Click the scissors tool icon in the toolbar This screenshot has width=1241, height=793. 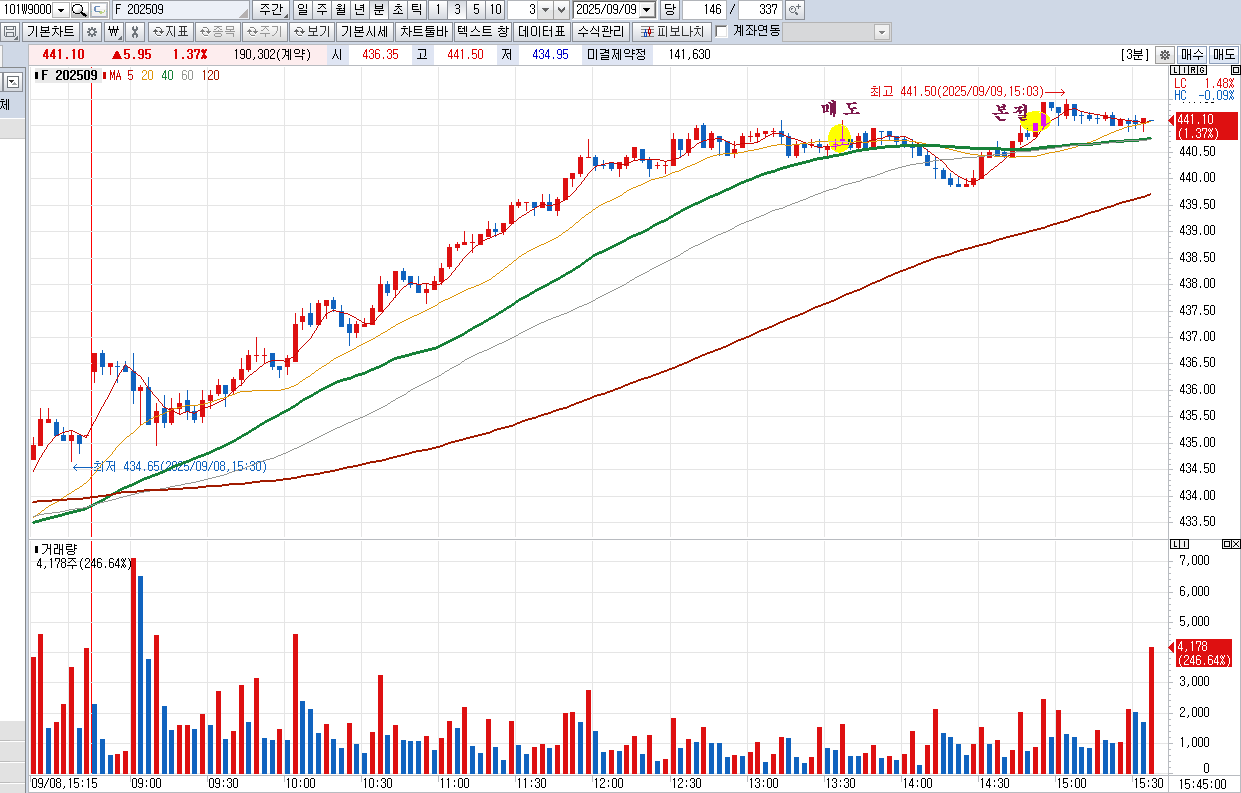(134, 31)
